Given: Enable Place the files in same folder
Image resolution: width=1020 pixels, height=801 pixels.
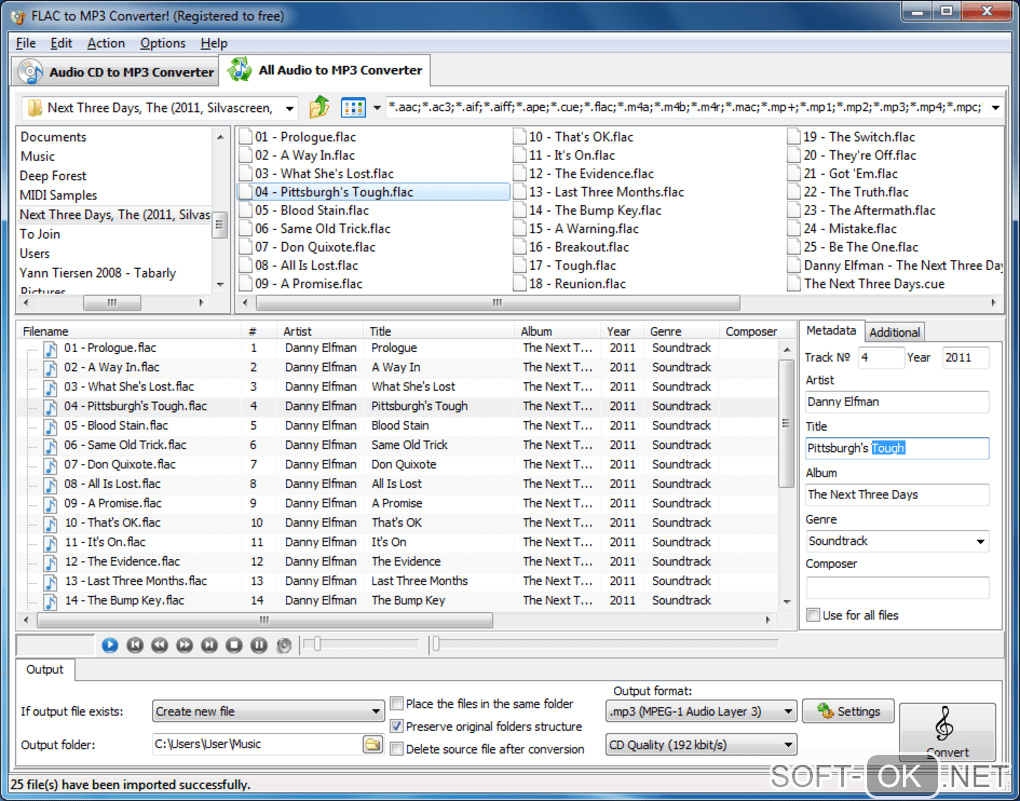Looking at the screenshot, I should tap(396, 703).
